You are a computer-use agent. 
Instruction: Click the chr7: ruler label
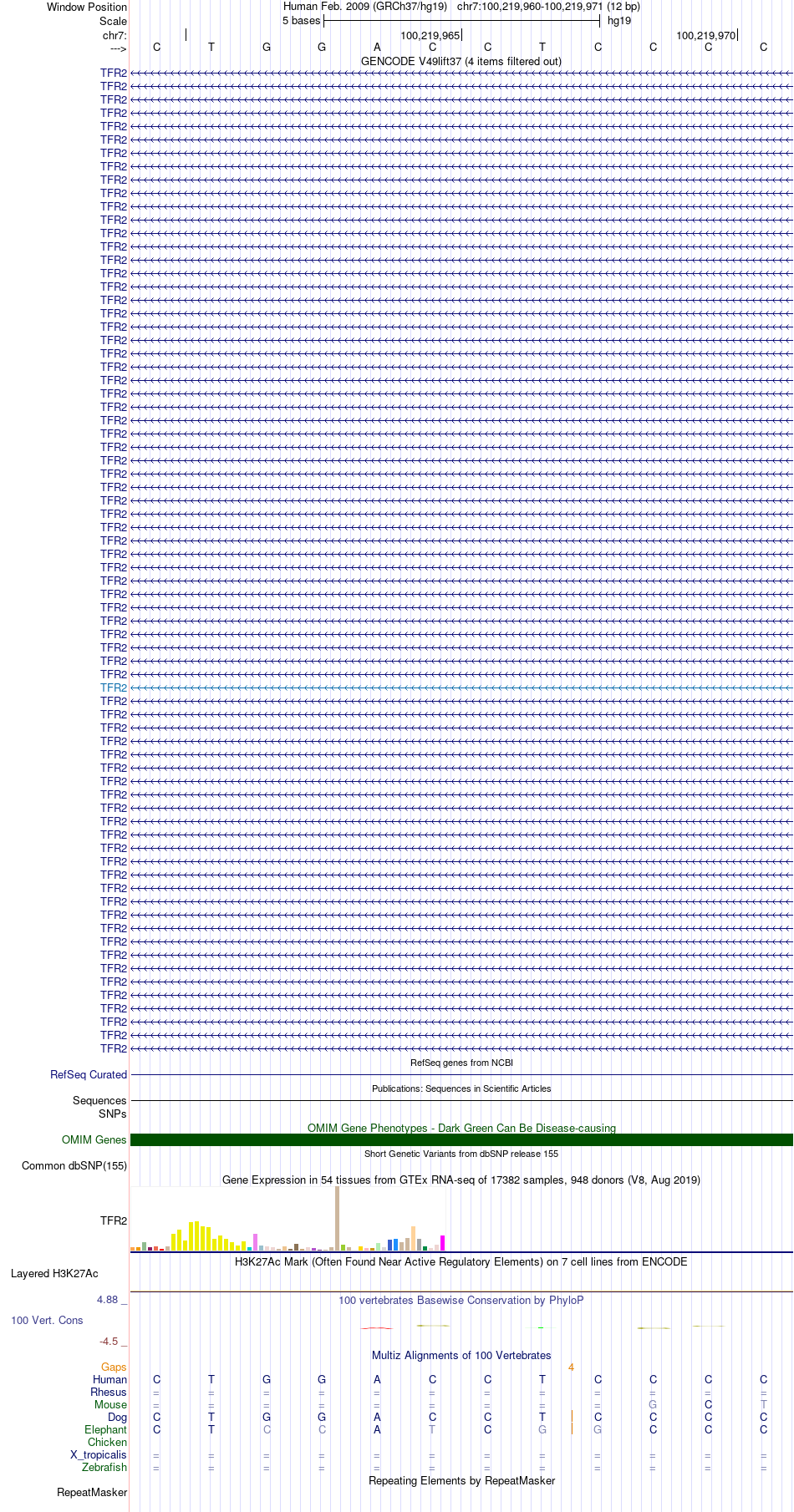point(115,35)
